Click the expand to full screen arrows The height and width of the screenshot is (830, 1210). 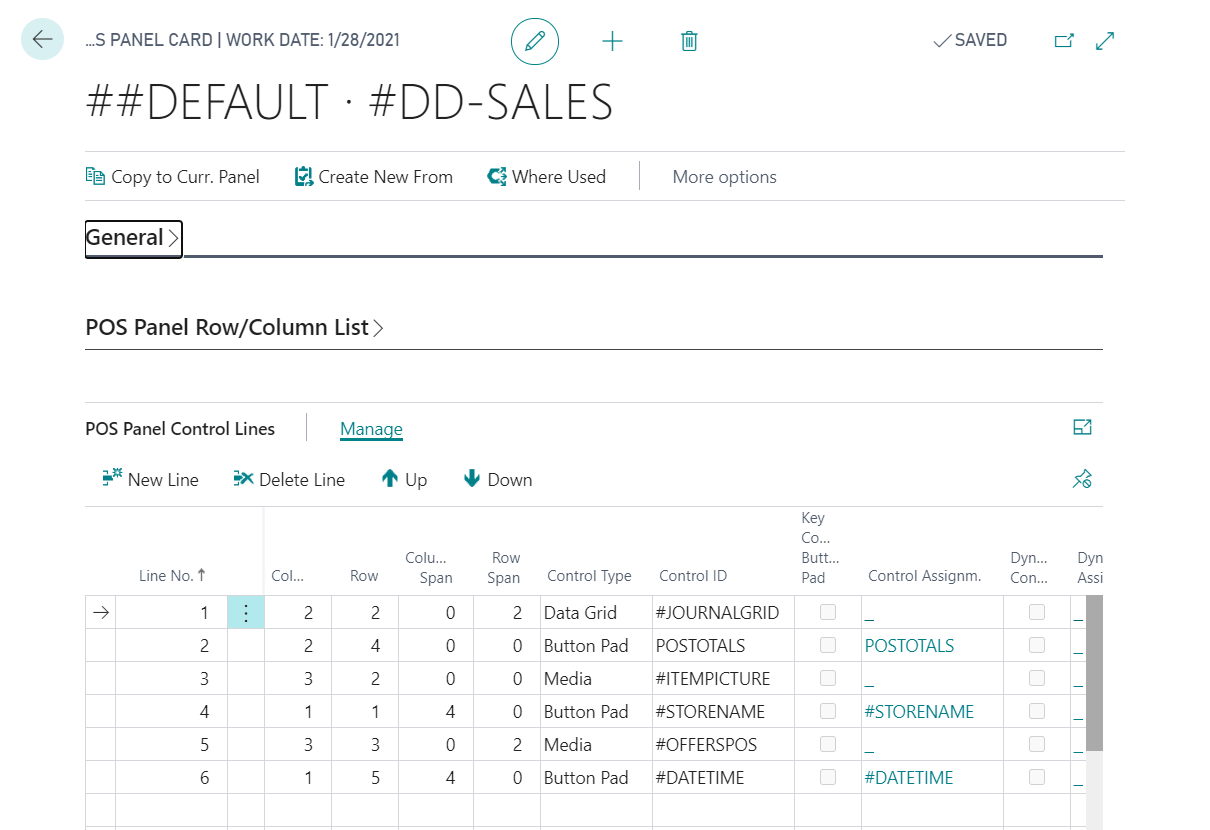(1105, 41)
